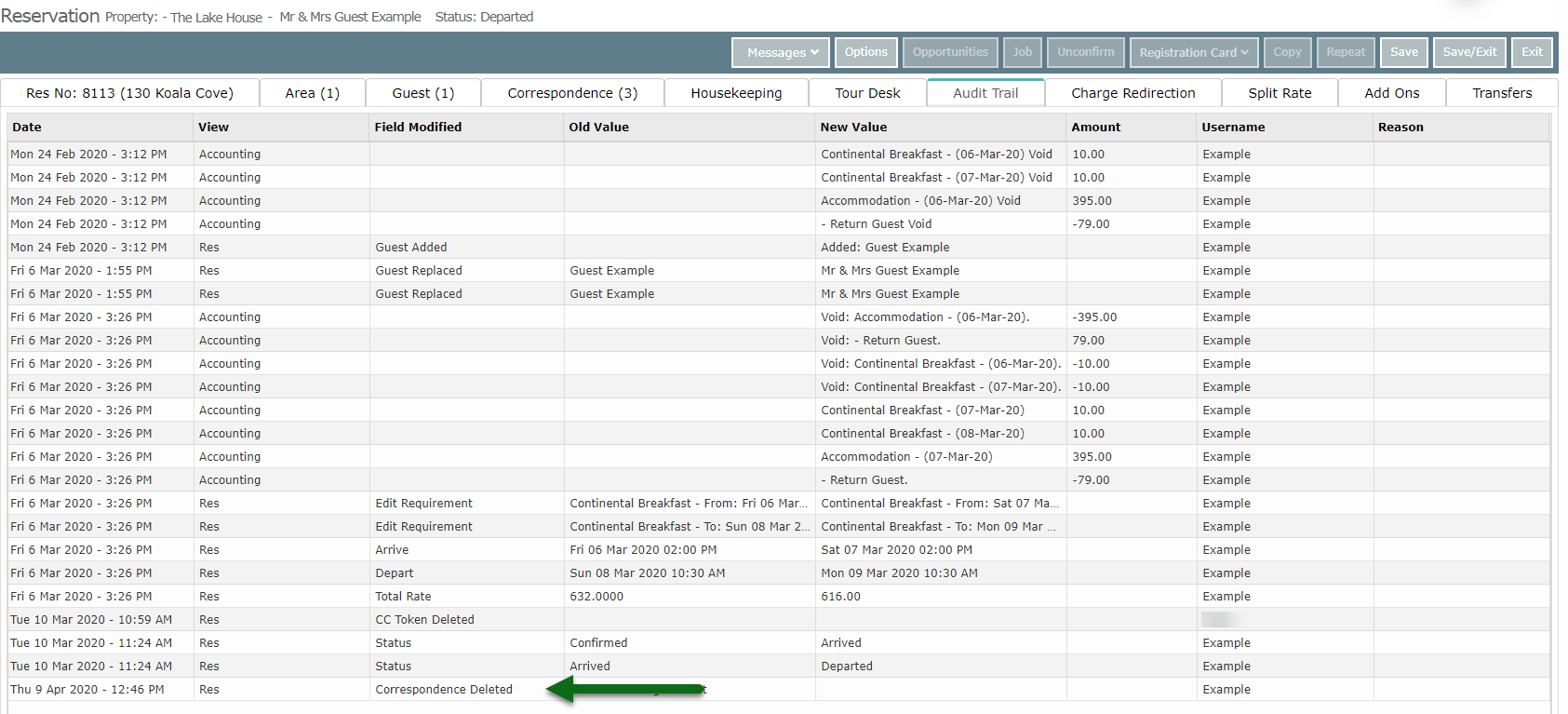Open the Split Rate tab
The image size is (1568, 714).
1280,93
